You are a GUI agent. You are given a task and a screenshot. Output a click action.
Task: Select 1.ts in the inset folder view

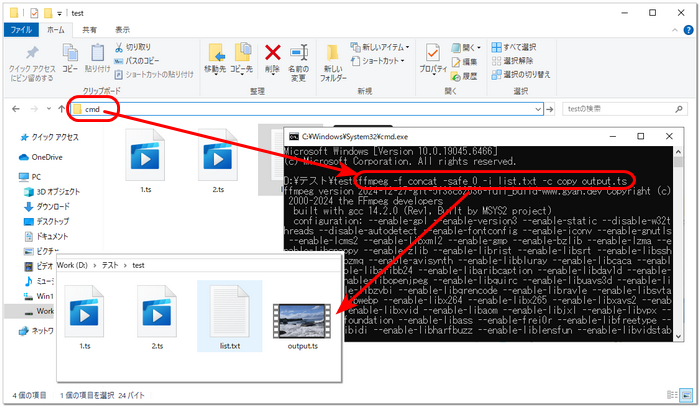[84, 317]
